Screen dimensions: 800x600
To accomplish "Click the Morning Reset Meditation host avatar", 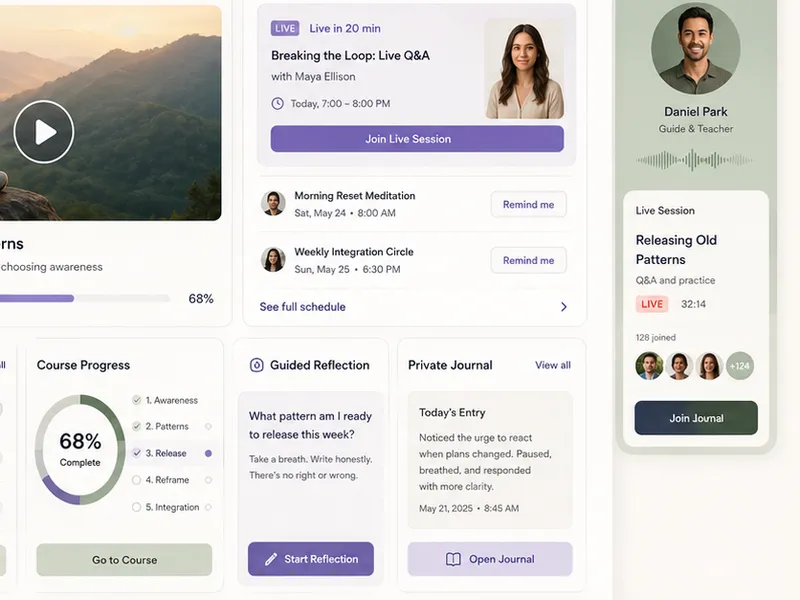I will click(x=273, y=204).
